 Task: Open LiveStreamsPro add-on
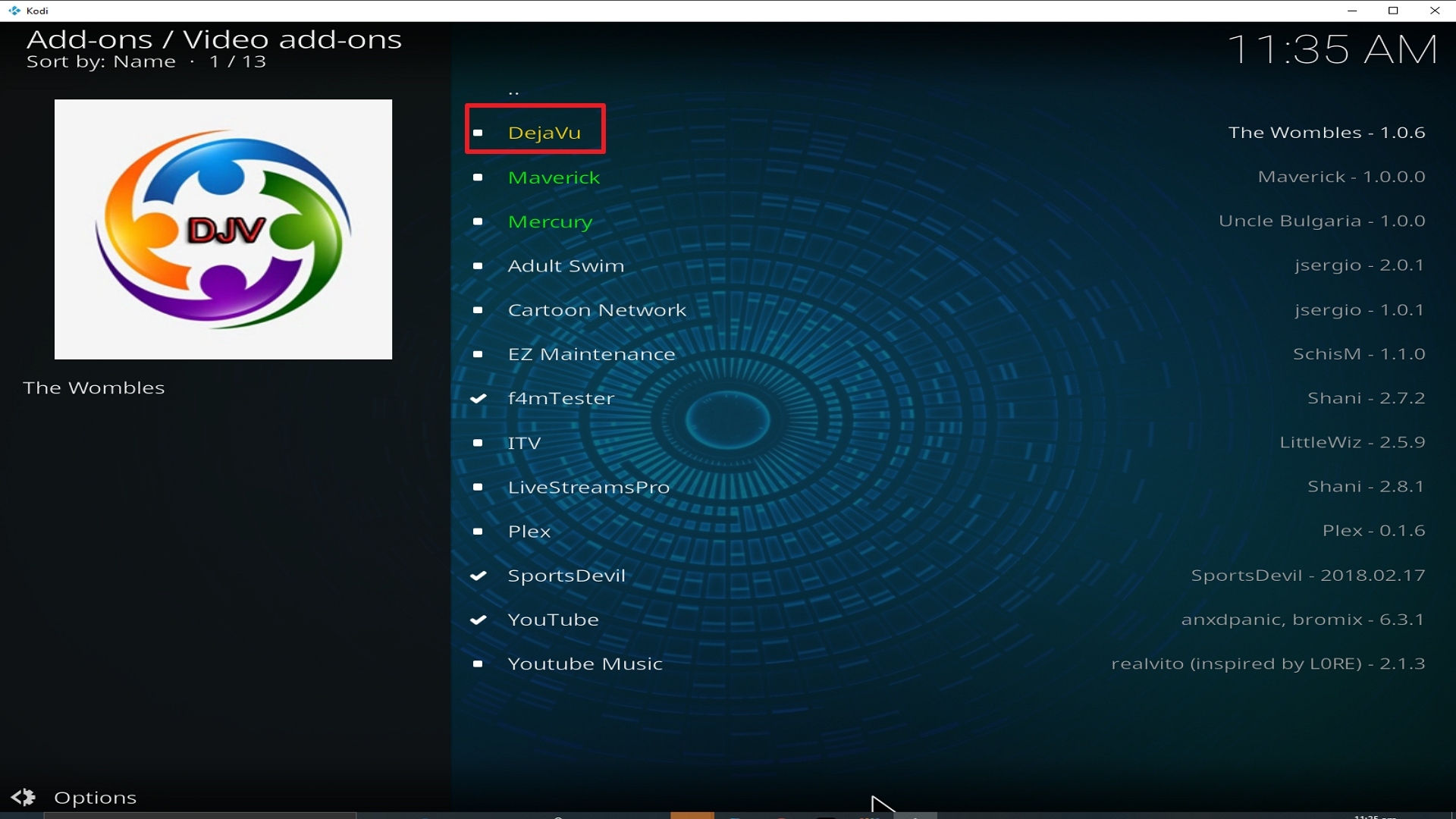[588, 487]
